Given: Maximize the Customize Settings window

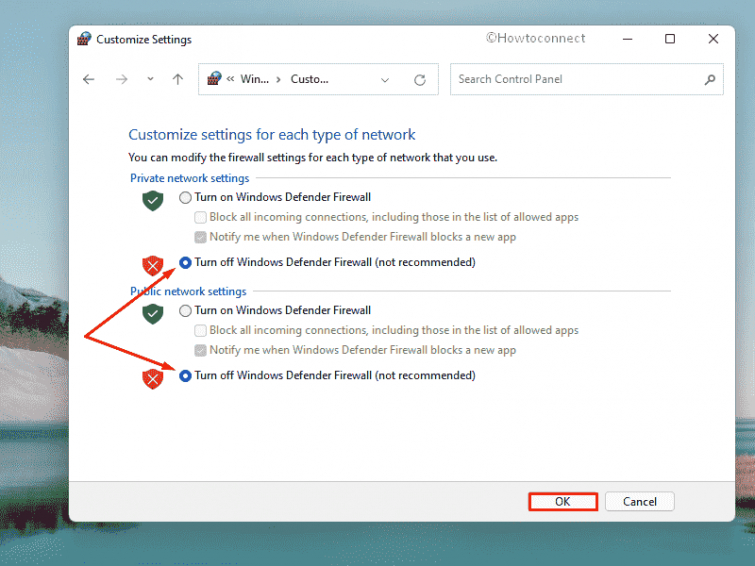Looking at the screenshot, I should (x=670, y=39).
